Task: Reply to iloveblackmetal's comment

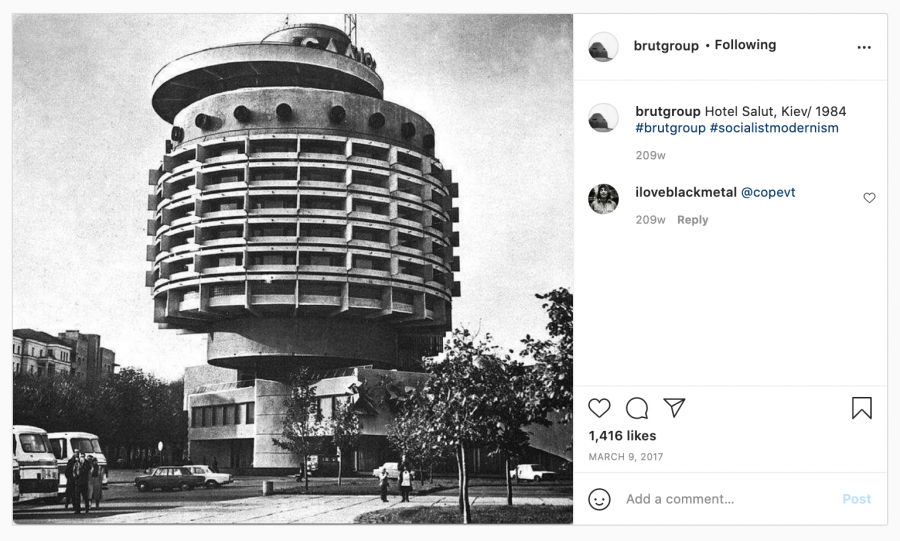Action: 692,220
